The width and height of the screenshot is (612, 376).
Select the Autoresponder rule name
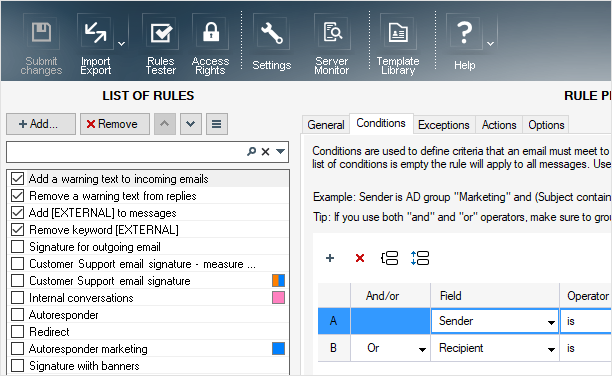click(64, 315)
